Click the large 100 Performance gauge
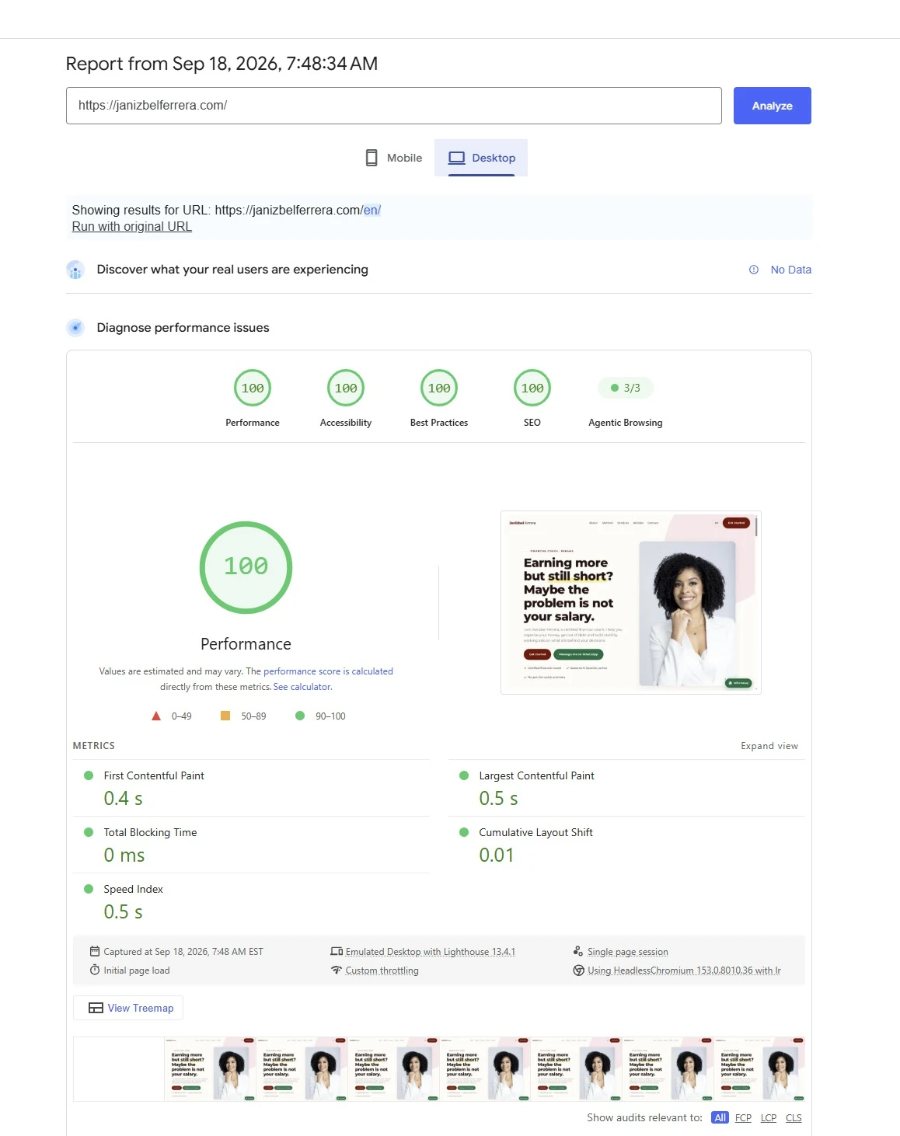Screen dimensions: 900x1136 point(246,567)
